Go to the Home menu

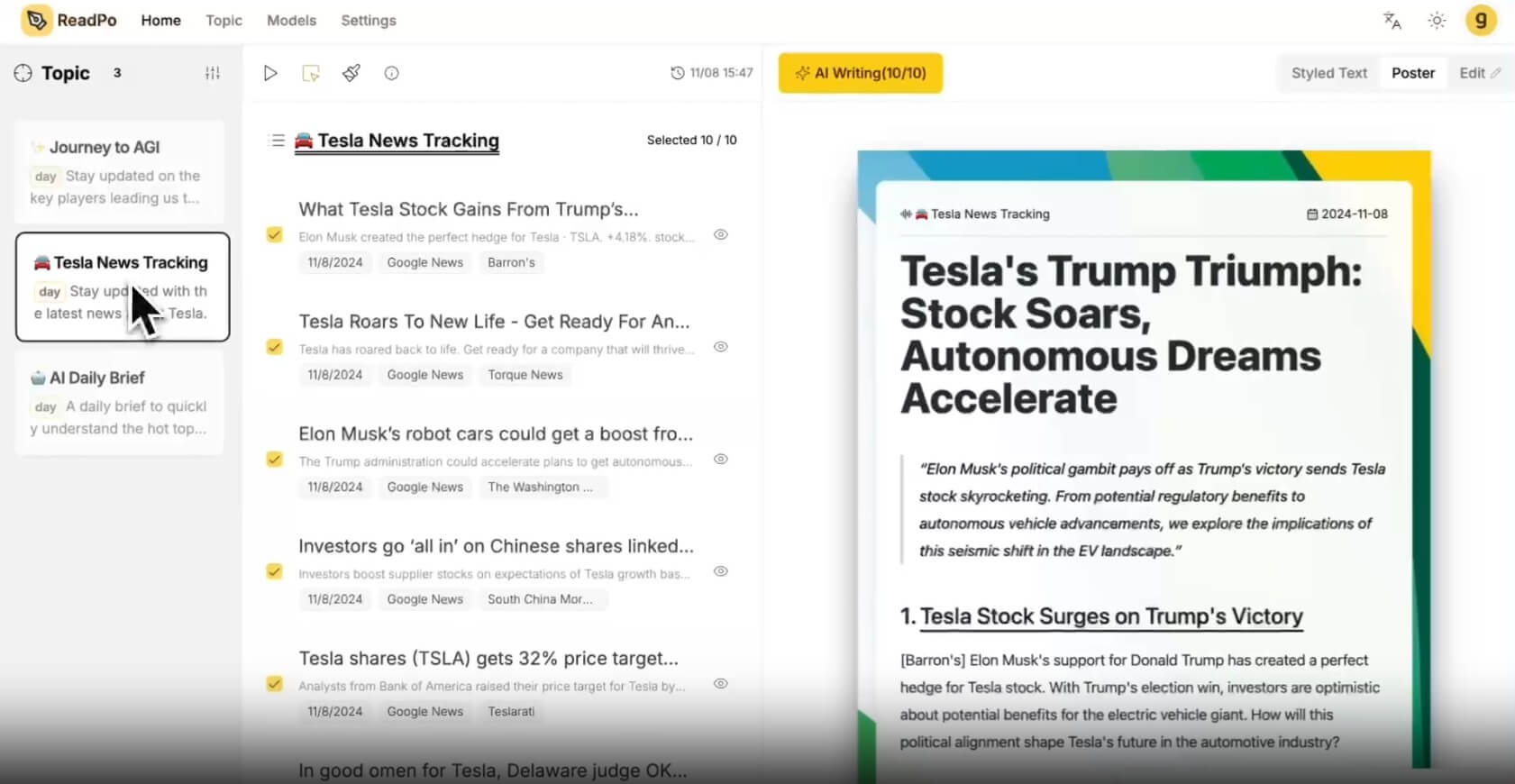point(160,20)
